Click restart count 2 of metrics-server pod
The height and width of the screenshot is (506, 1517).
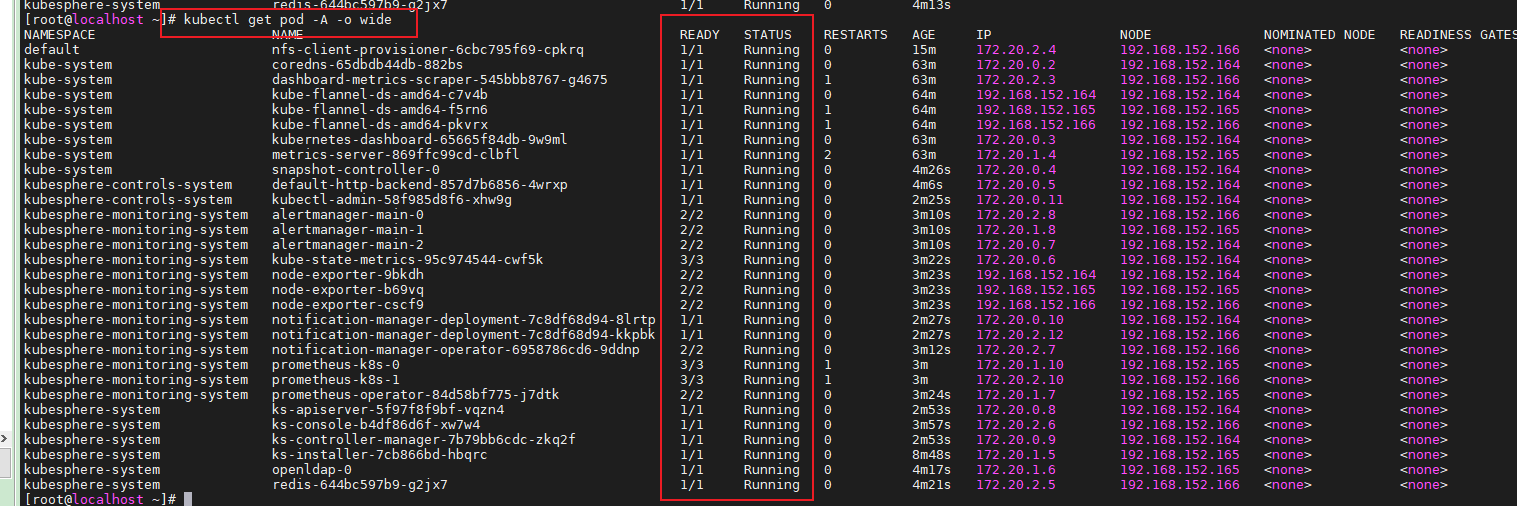[828, 155]
